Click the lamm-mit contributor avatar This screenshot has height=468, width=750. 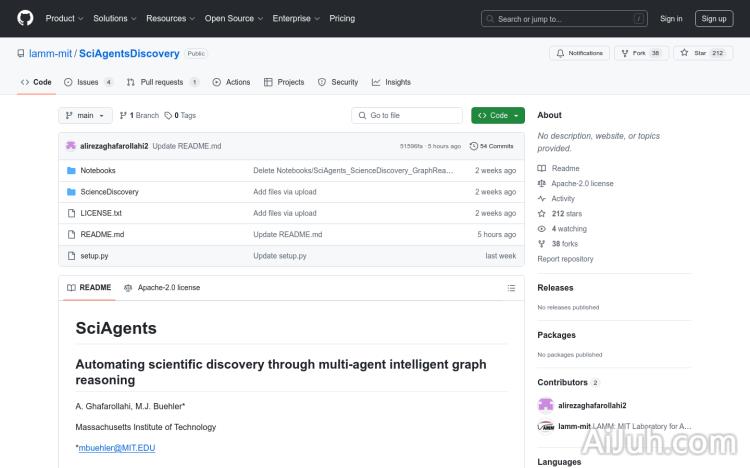(x=545, y=426)
